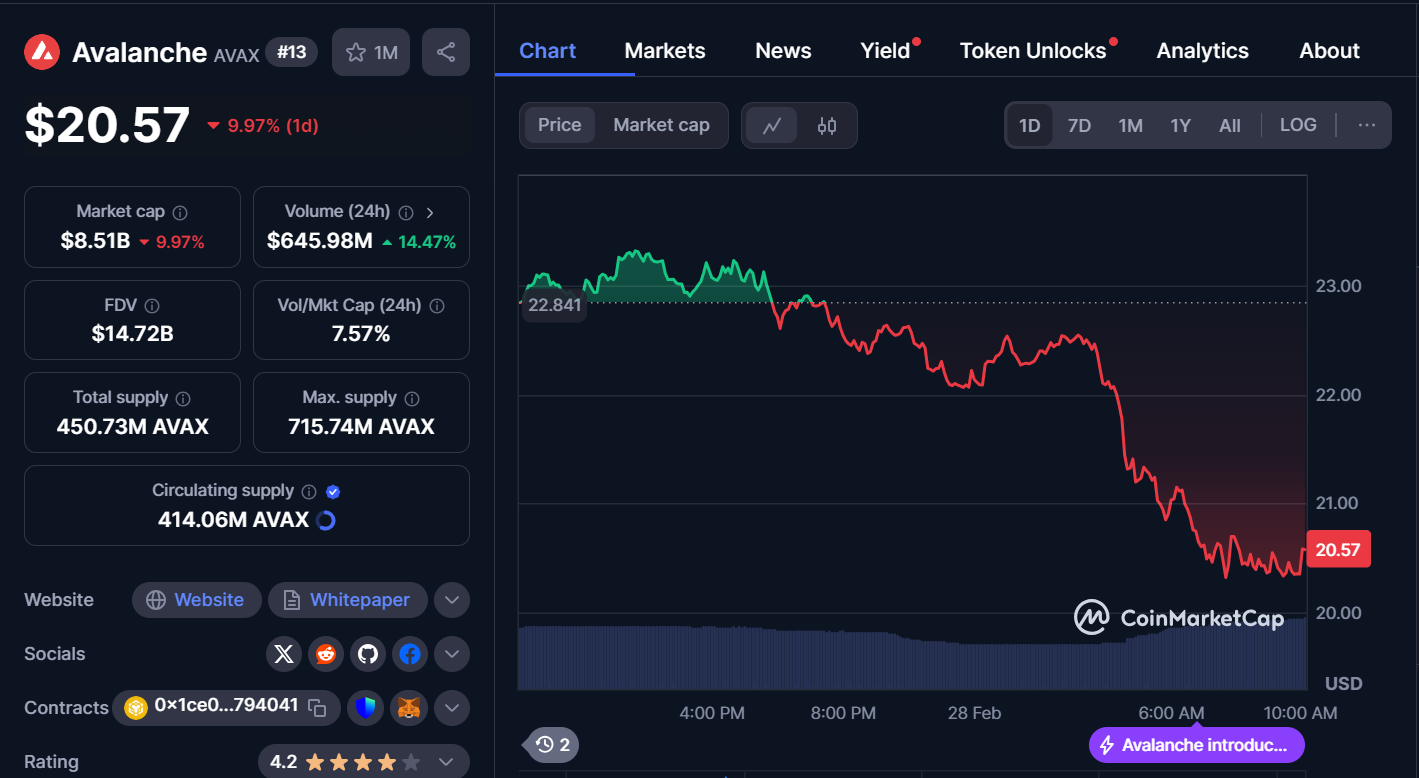
Task: Expand the Volume (24h) arrow
Action: (430, 212)
